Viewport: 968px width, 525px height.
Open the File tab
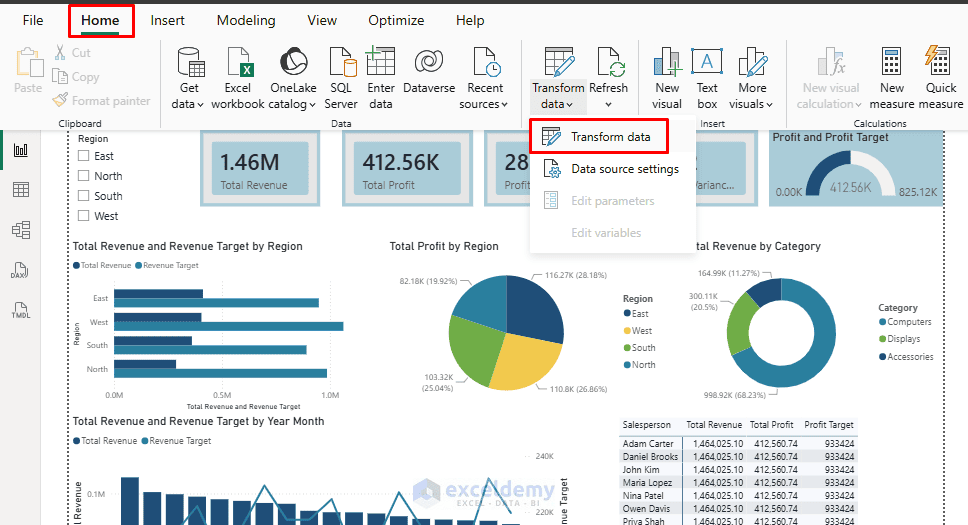pos(33,20)
